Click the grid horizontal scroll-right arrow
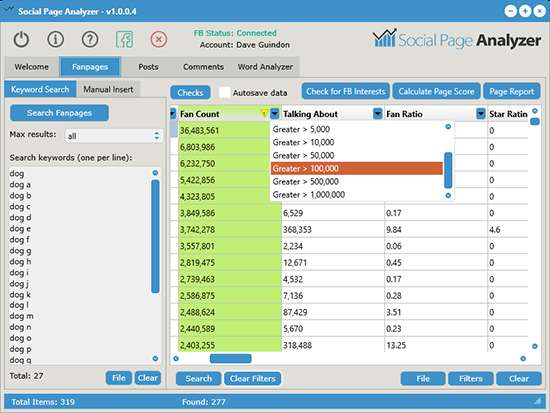This screenshot has height=413, width=550. coord(523,358)
